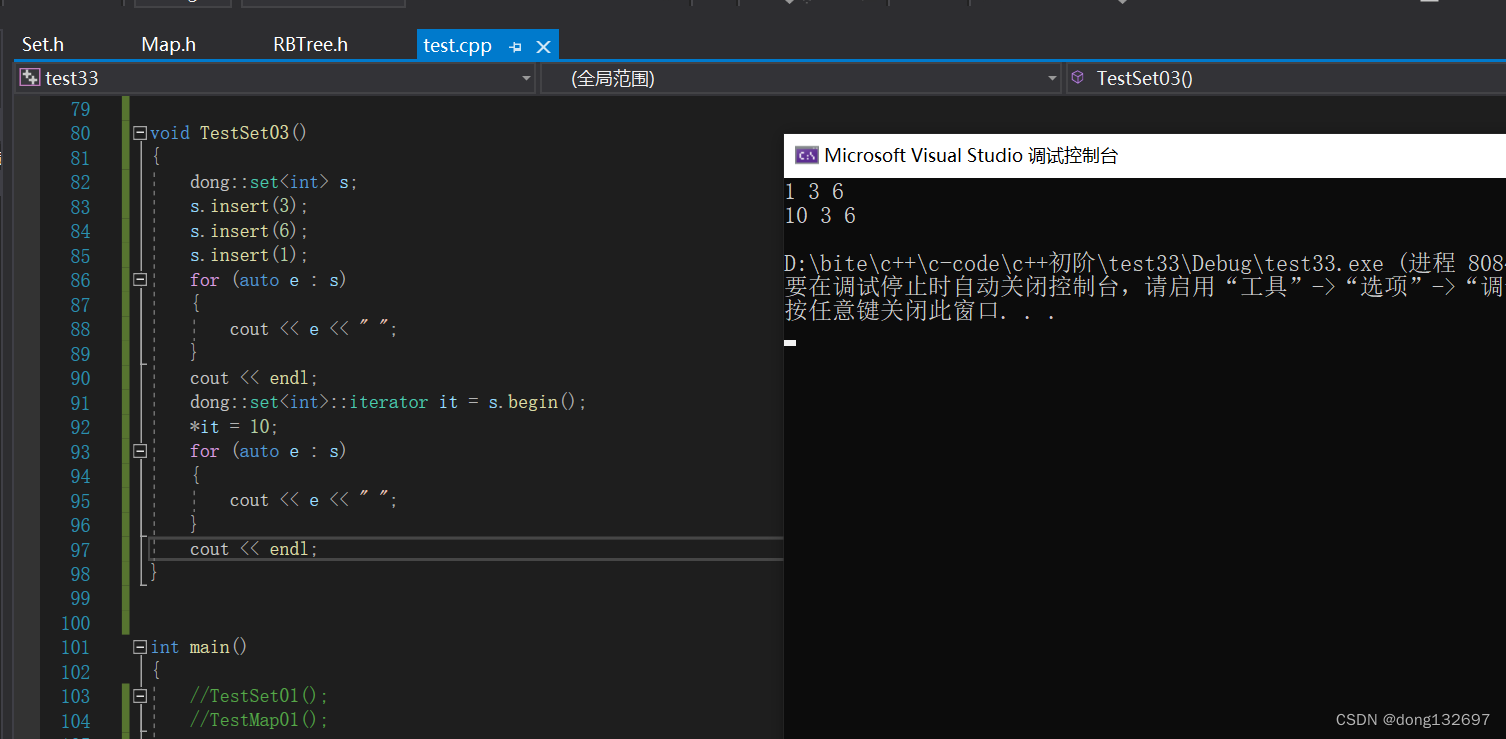Click line number 79 in the gutter
This screenshot has width=1506, height=739.
point(80,109)
